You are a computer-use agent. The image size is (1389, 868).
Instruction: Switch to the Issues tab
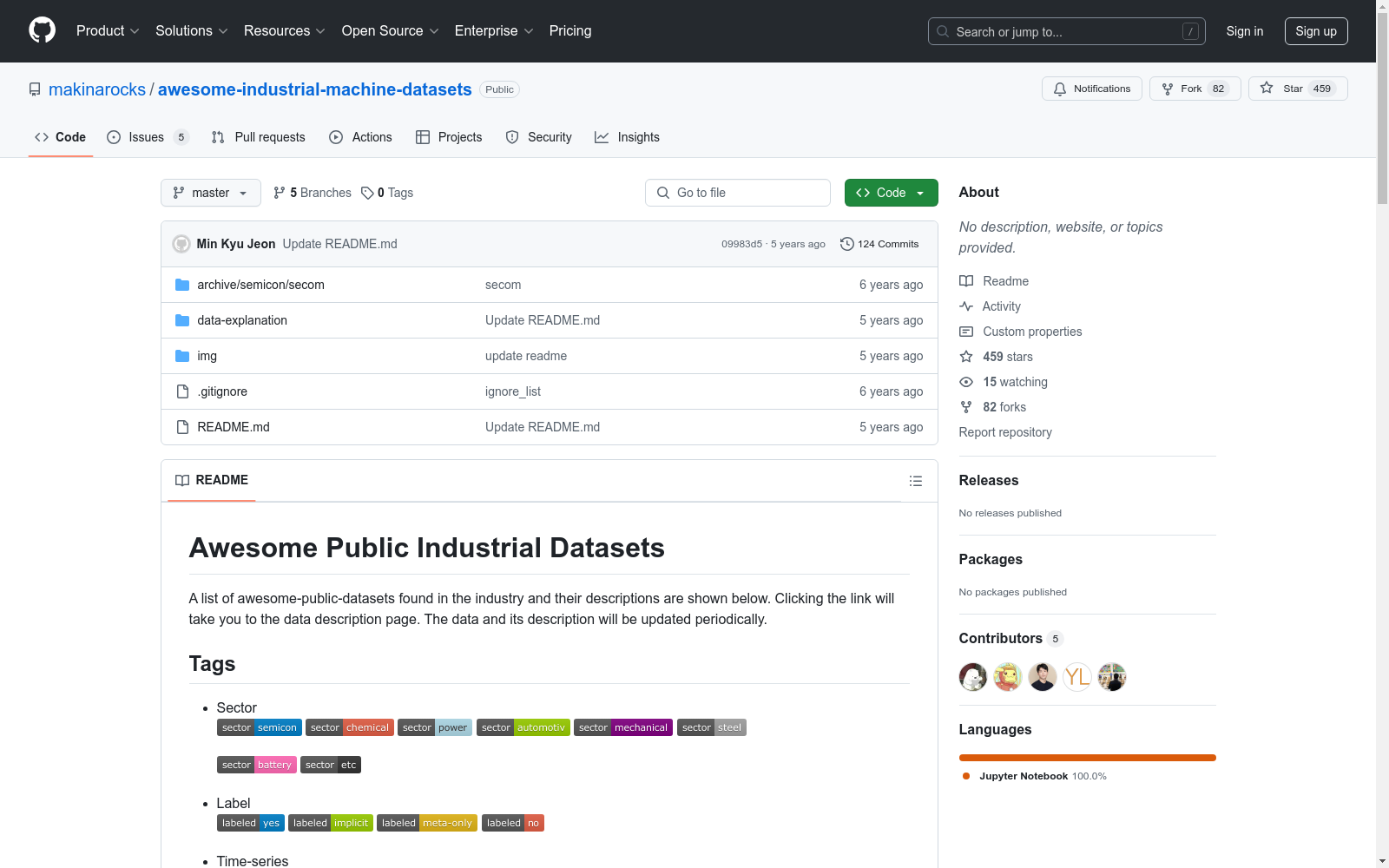148,137
